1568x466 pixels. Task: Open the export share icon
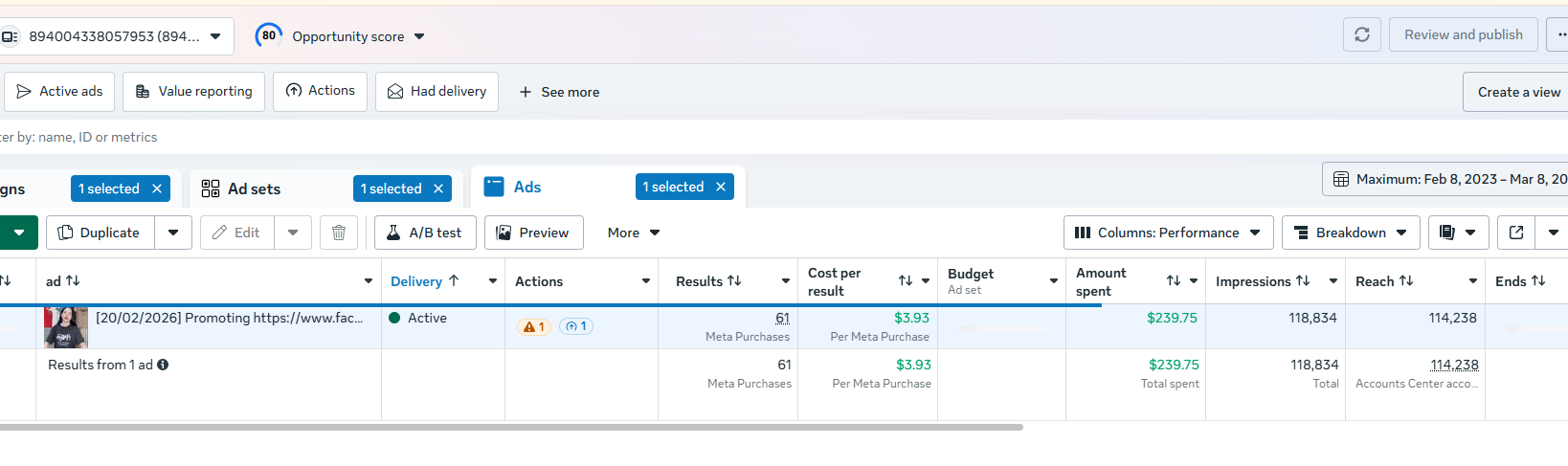click(1516, 233)
